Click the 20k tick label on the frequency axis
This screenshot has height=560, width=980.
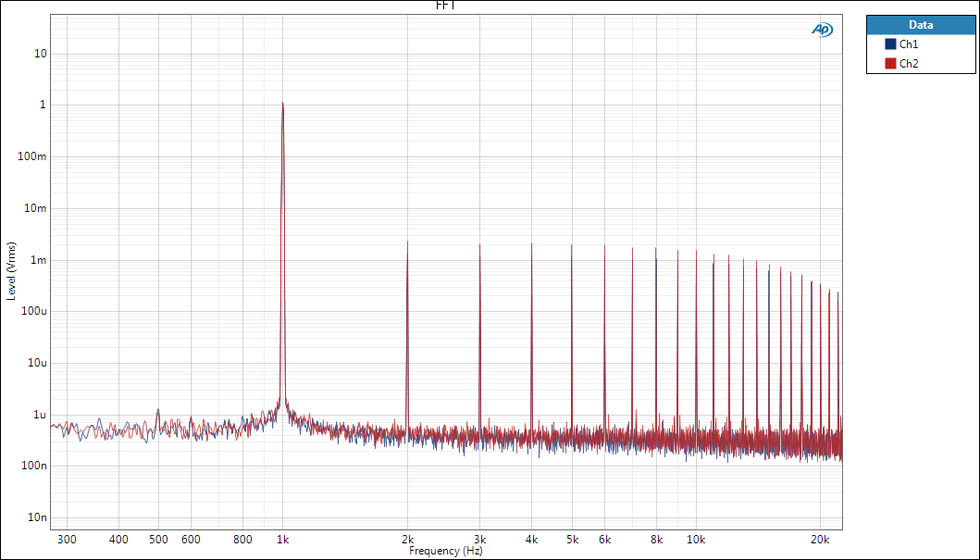coord(821,539)
